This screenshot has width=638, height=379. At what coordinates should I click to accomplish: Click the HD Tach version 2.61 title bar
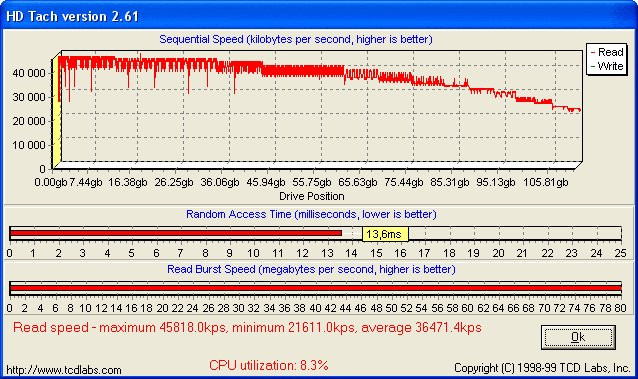pyautogui.click(x=319, y=16)
